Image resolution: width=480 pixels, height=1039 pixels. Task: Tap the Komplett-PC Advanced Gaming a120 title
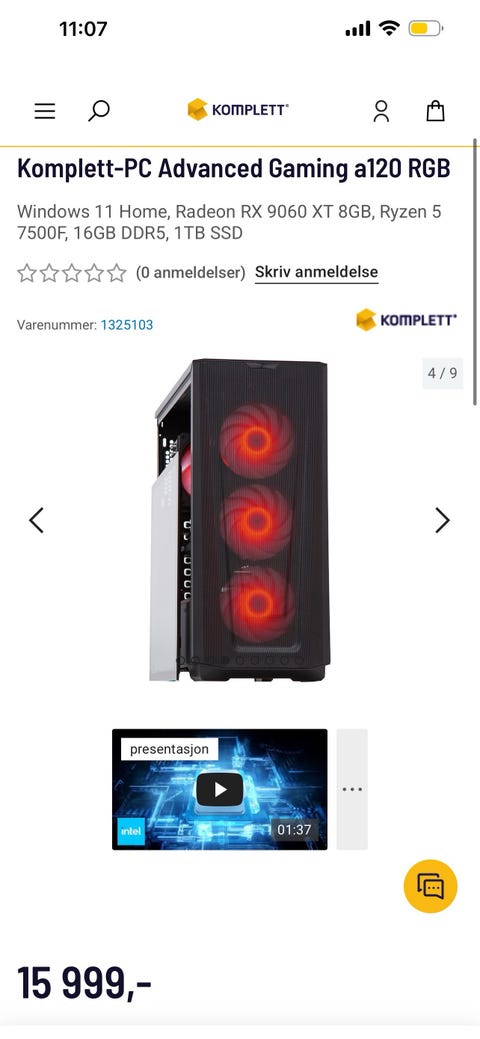point(233,170)
